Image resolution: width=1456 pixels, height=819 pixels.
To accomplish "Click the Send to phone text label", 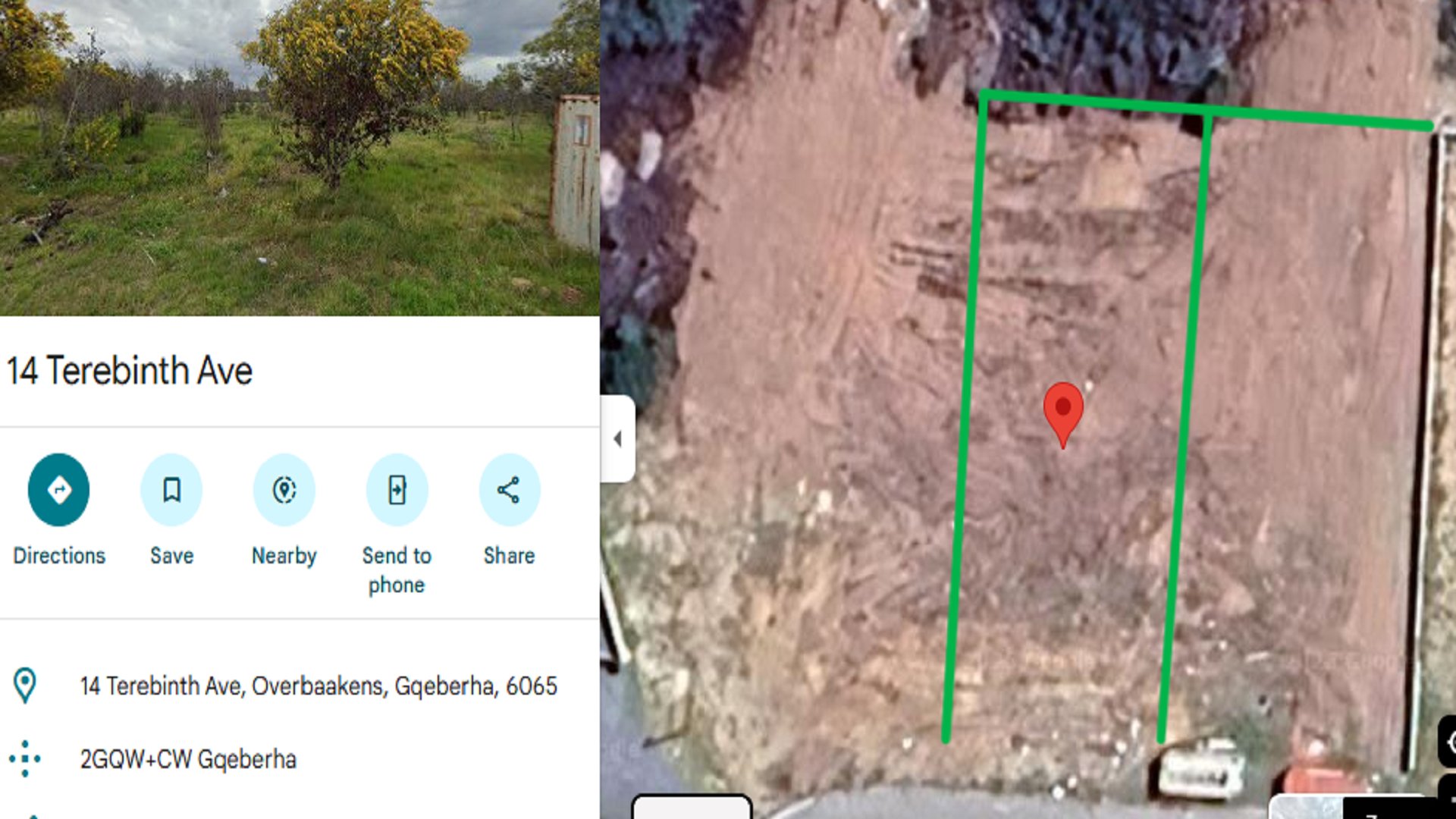I will pyautogui.click(x=397, y=570).
